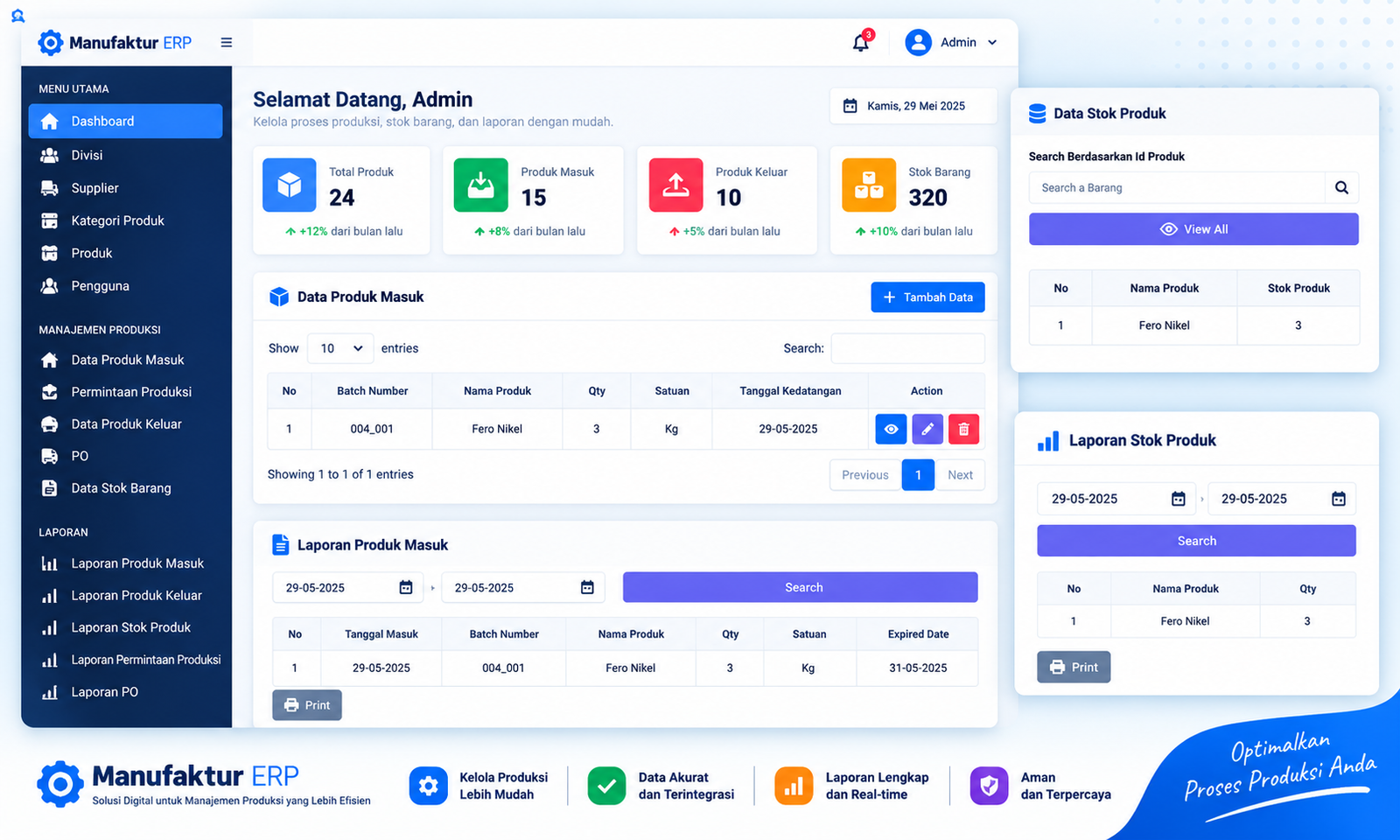Click the View All button
This screenshot has width=1400, height=840.
[x=1193, y=229]
